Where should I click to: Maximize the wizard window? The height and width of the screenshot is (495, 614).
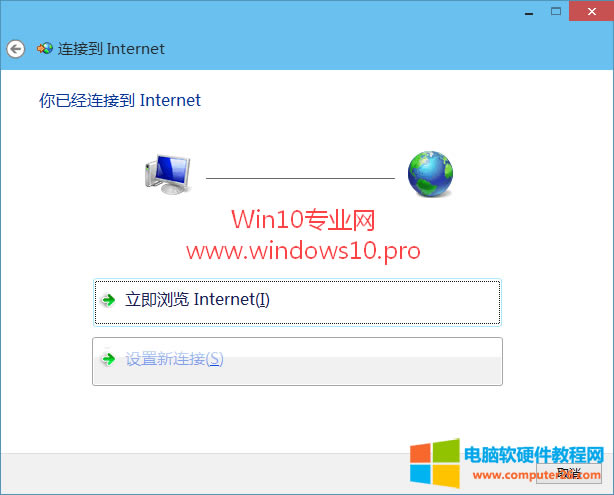click(556, 11)
